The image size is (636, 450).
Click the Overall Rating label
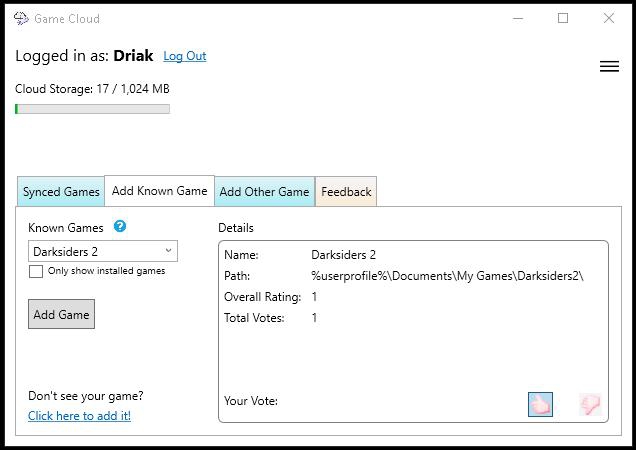pos(262,297)
